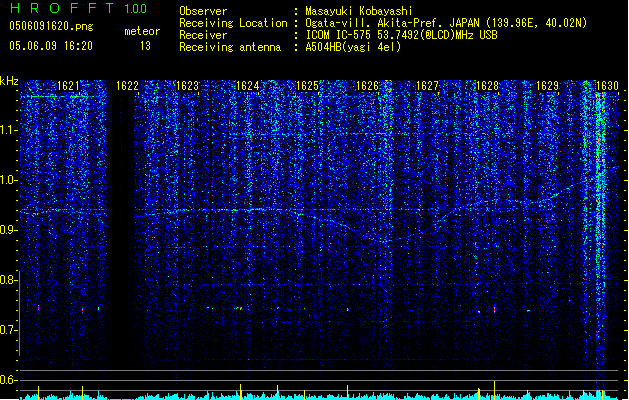The width and height of the screenshot is (629, 400).
Task: Click the meteor label
Action: tap(142, 31)
